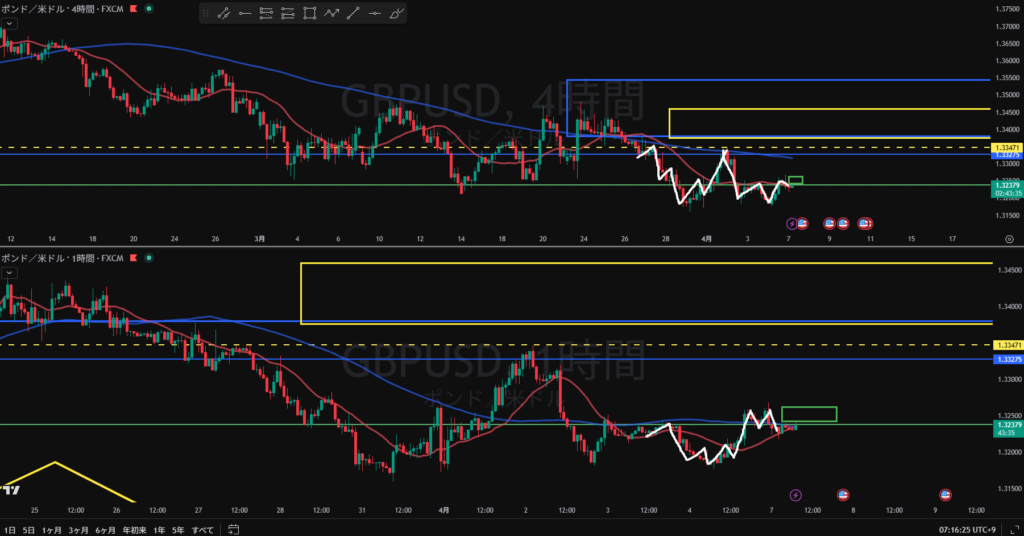Viewport: 1024px width, 536px height.
Task: Open chart settings gear on 4-hour chart
Action: (1008, 239)
